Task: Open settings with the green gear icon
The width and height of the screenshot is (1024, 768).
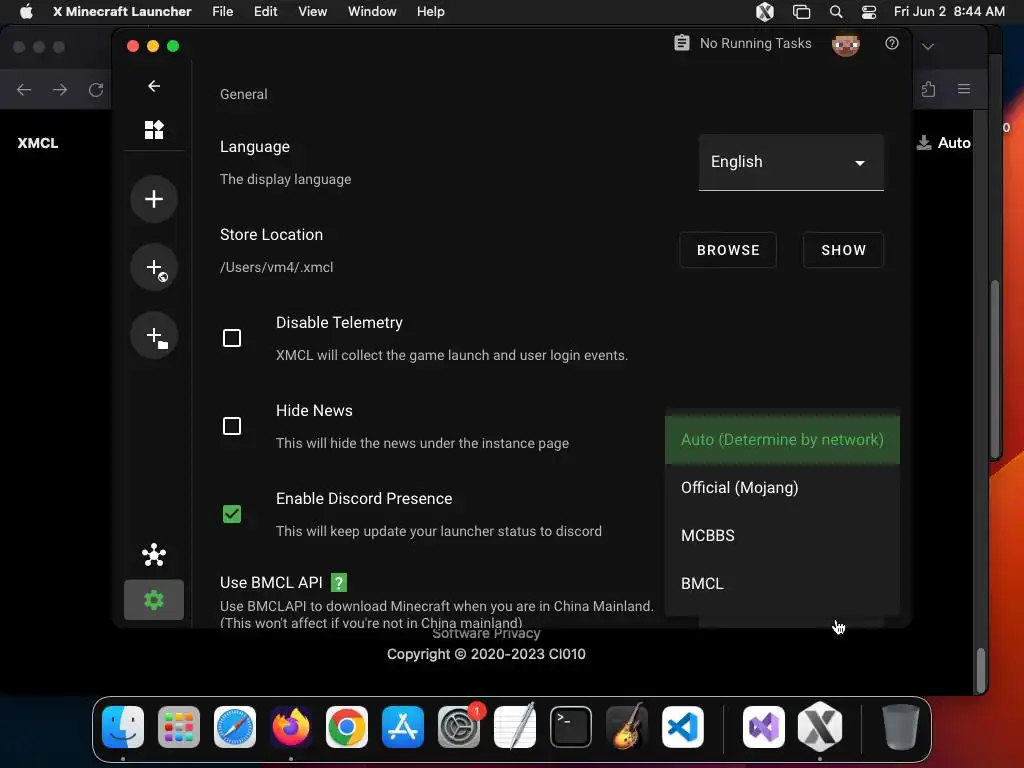Action: pyautogui.click(x=153, y=600)
